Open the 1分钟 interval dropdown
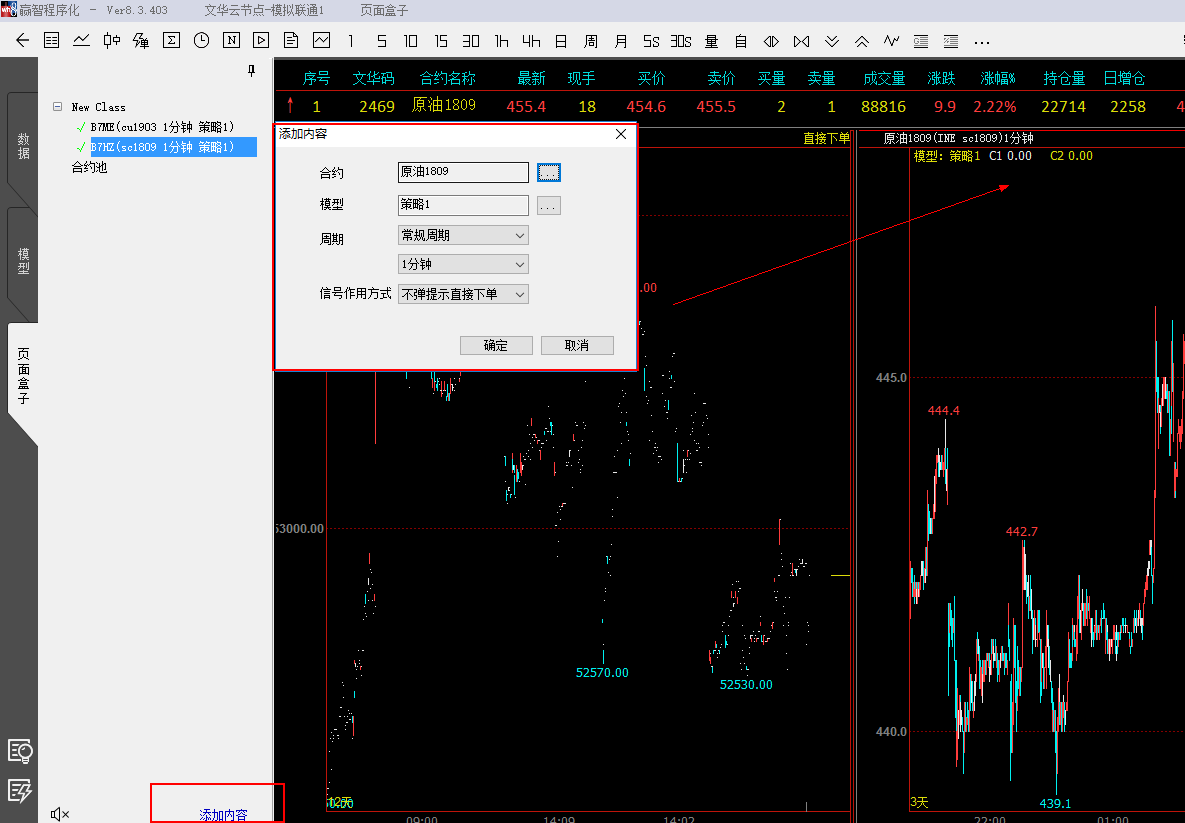Viewport: 1185px width, 823px height. click(462, 264)
